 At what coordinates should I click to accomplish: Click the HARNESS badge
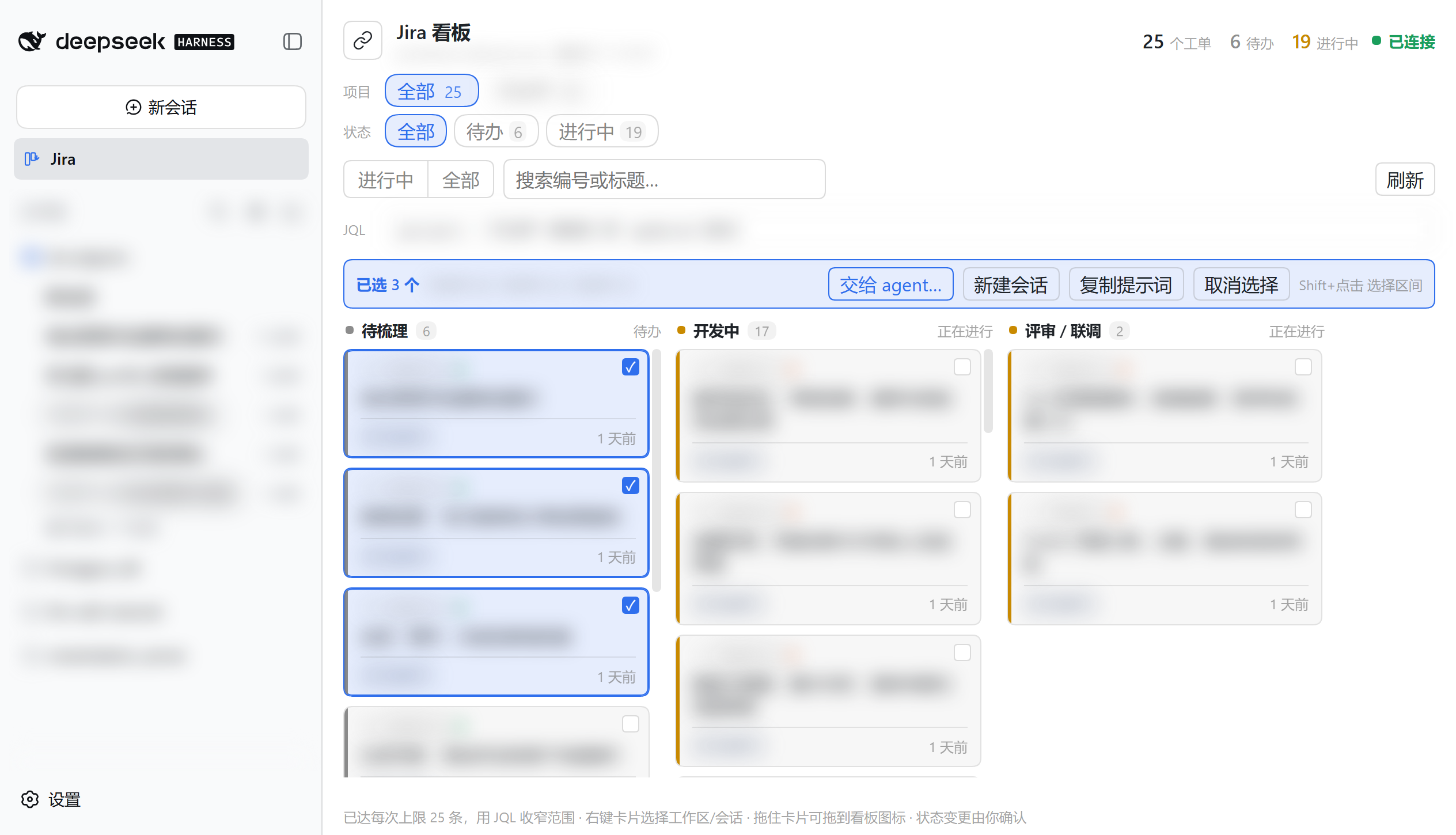tap(204, 42)
